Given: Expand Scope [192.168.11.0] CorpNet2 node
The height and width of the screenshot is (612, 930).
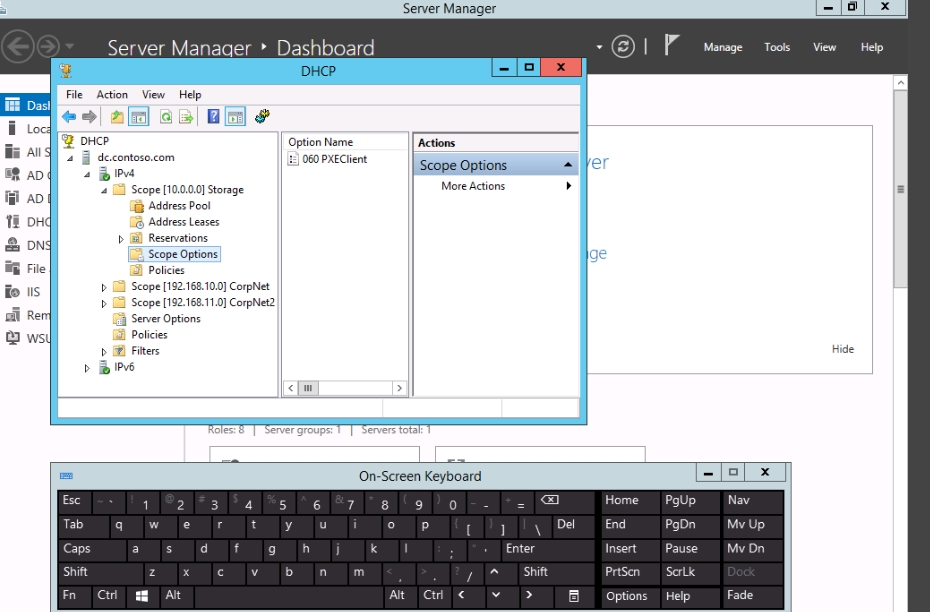Looking at the screenshot, I should (104, 303).
